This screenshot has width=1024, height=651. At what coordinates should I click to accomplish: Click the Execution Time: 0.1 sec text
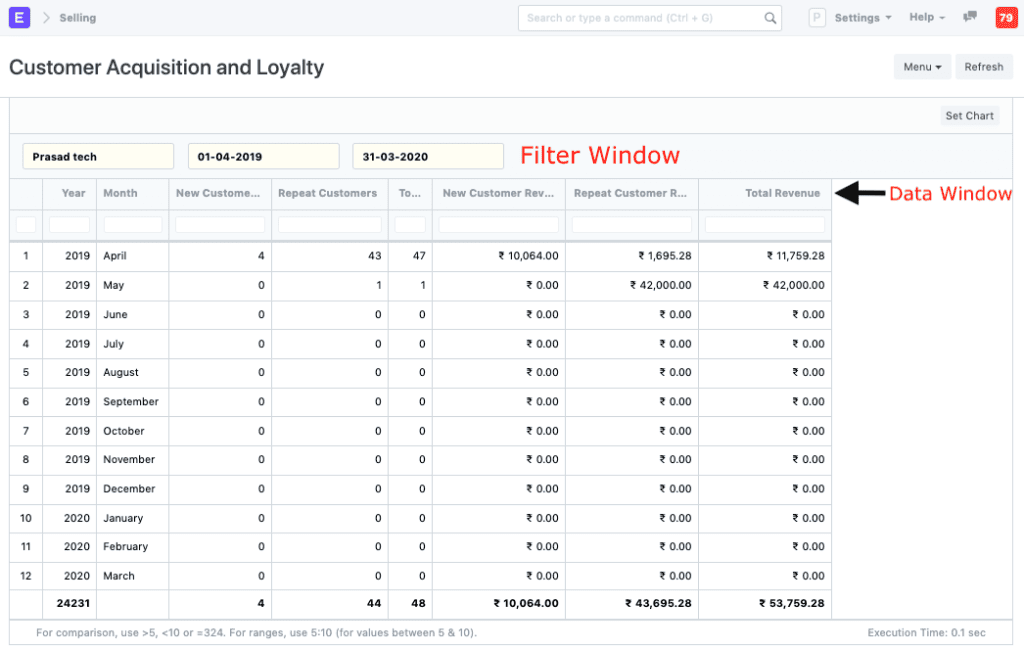click(926, 633)
